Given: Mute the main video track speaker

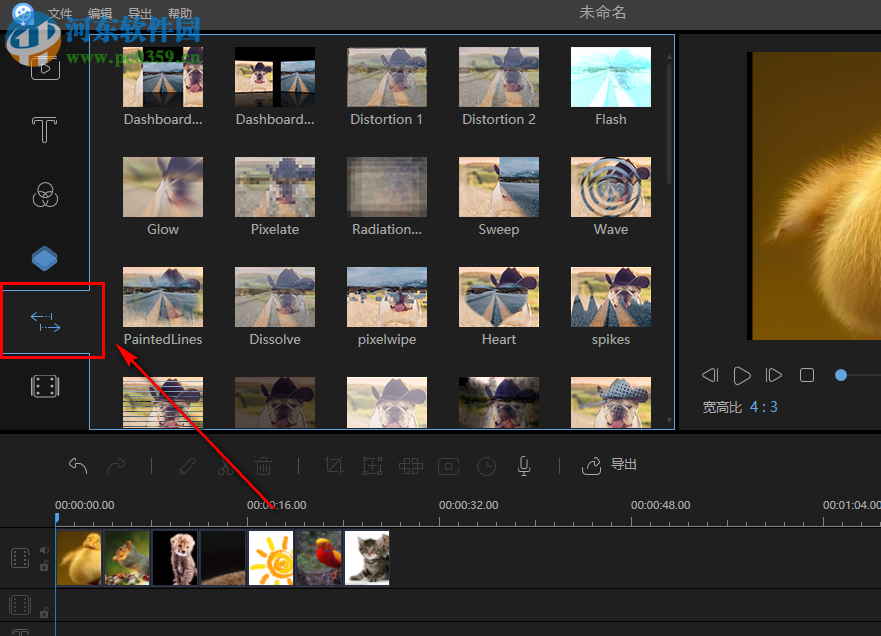Looking at the screenshot, I should [x=44, y=550].
